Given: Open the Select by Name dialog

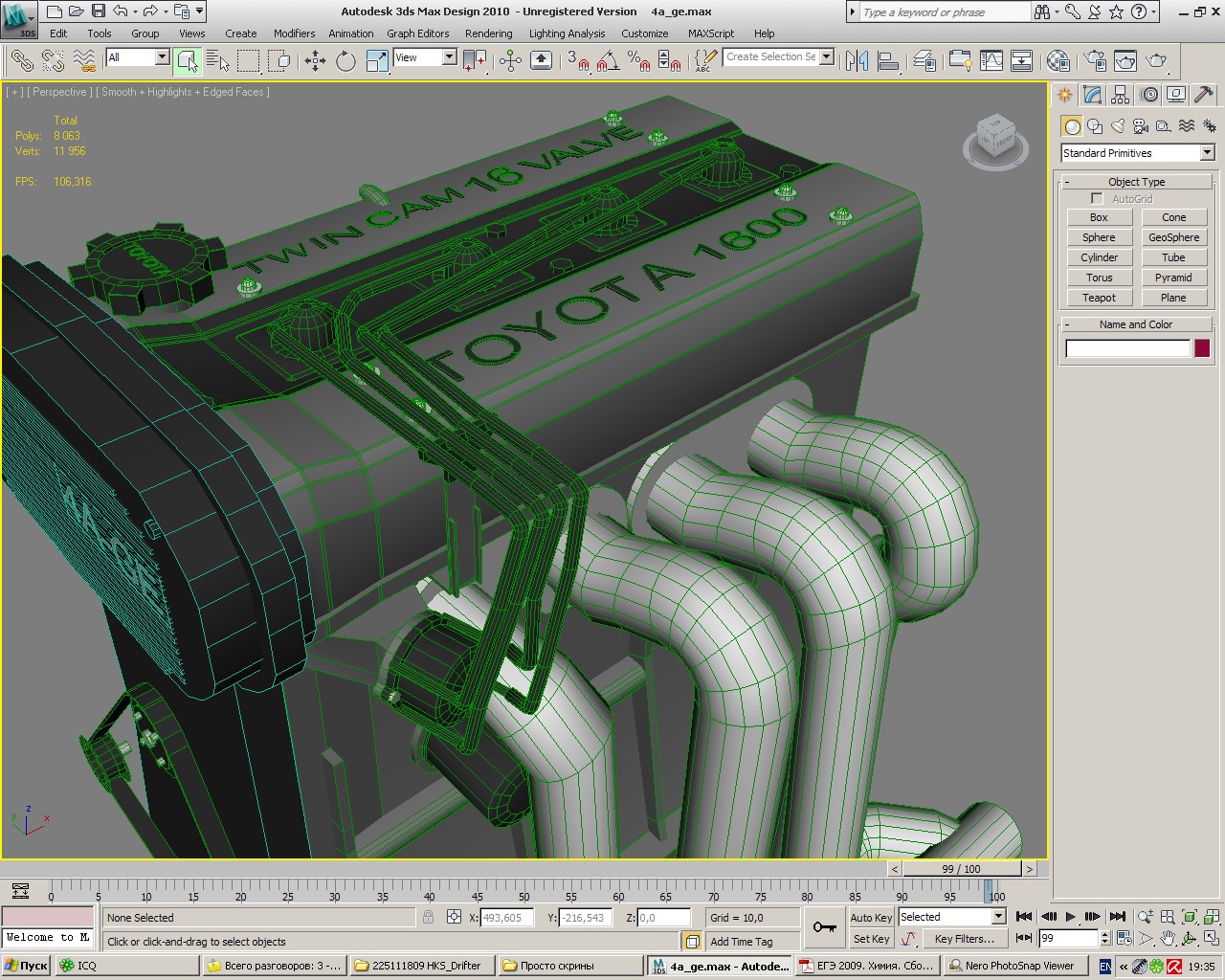Looking at the screenshot, I should pyautogui.click(x=218, y=60).
